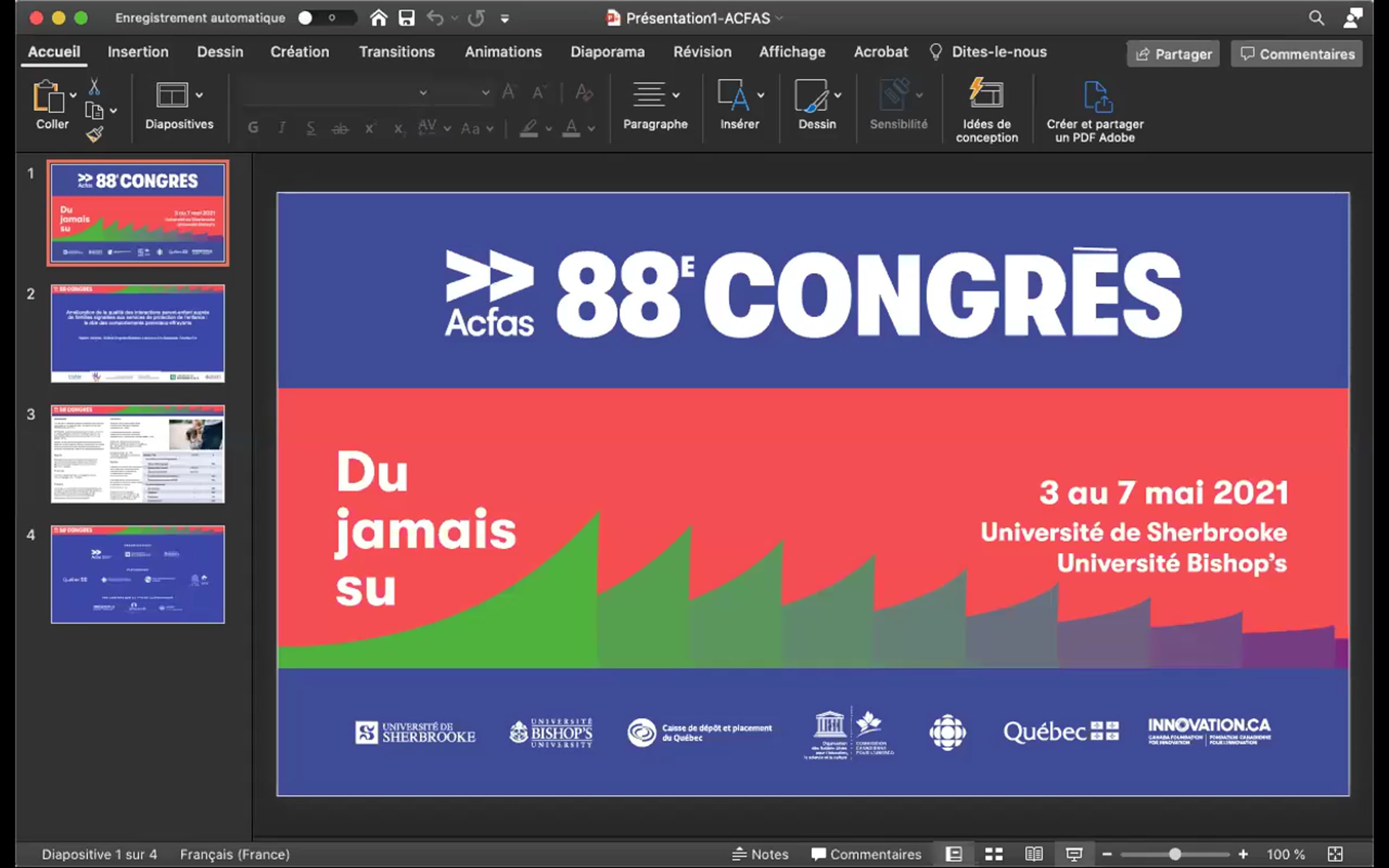Switch to normal view

(x=954, y=854)
